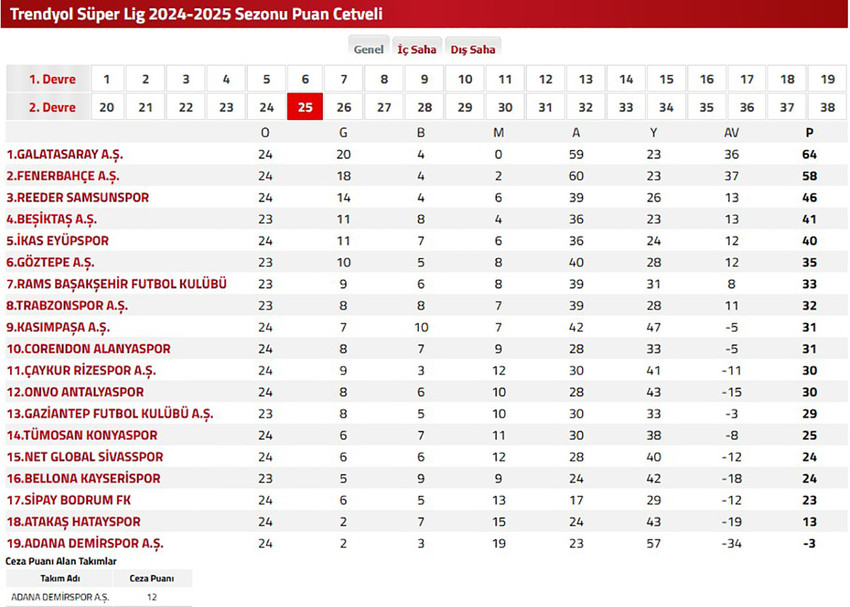
Task: Open the Fenerbahçe A.Ş. team link
Action: pos(63,176)
